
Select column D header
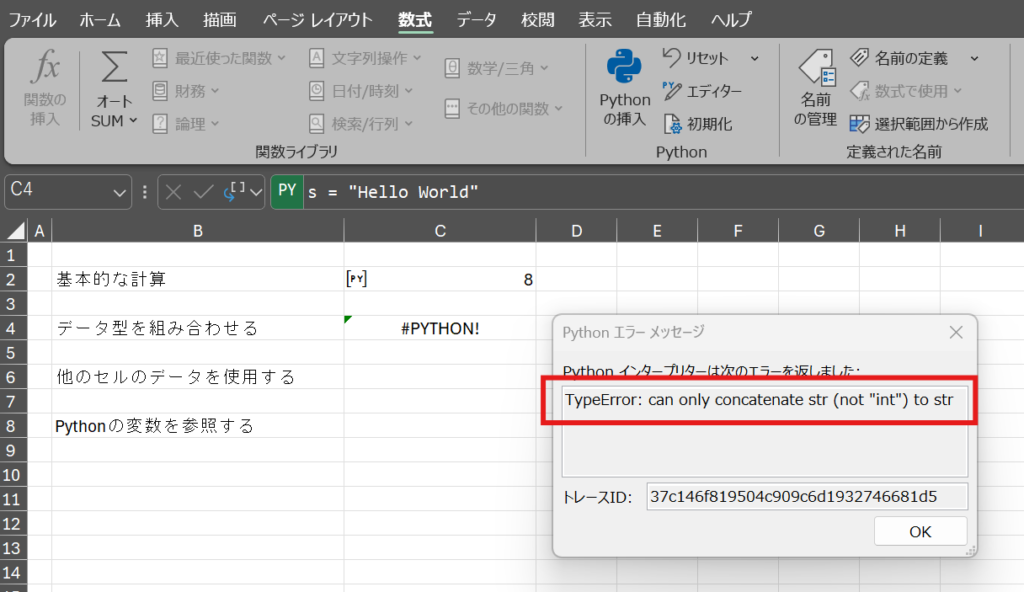coord(576,232)
